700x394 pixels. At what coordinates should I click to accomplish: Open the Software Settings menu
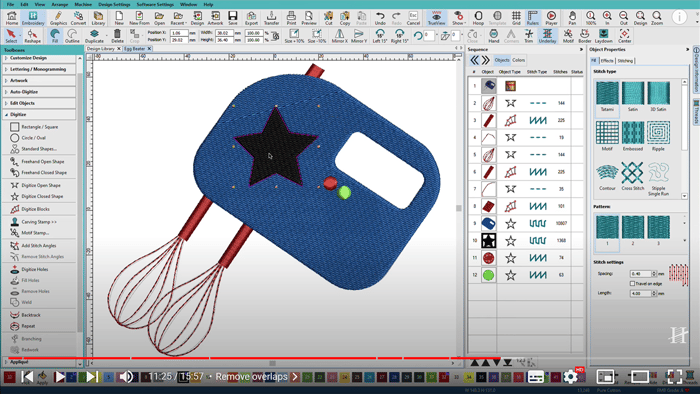(155, 4)
